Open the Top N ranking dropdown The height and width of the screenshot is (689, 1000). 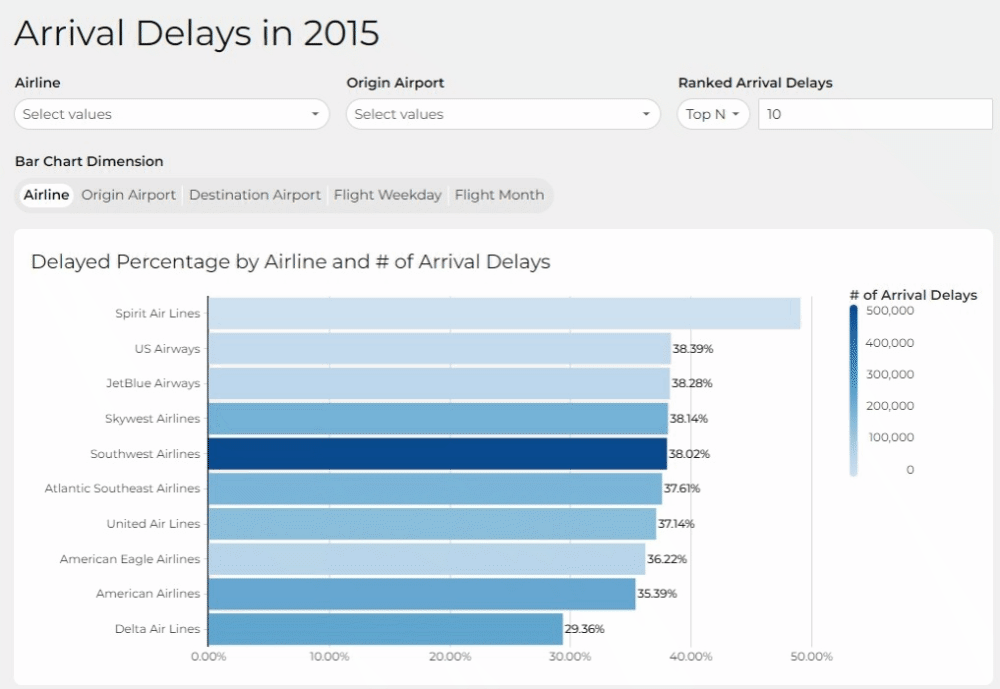click(713, 114)
